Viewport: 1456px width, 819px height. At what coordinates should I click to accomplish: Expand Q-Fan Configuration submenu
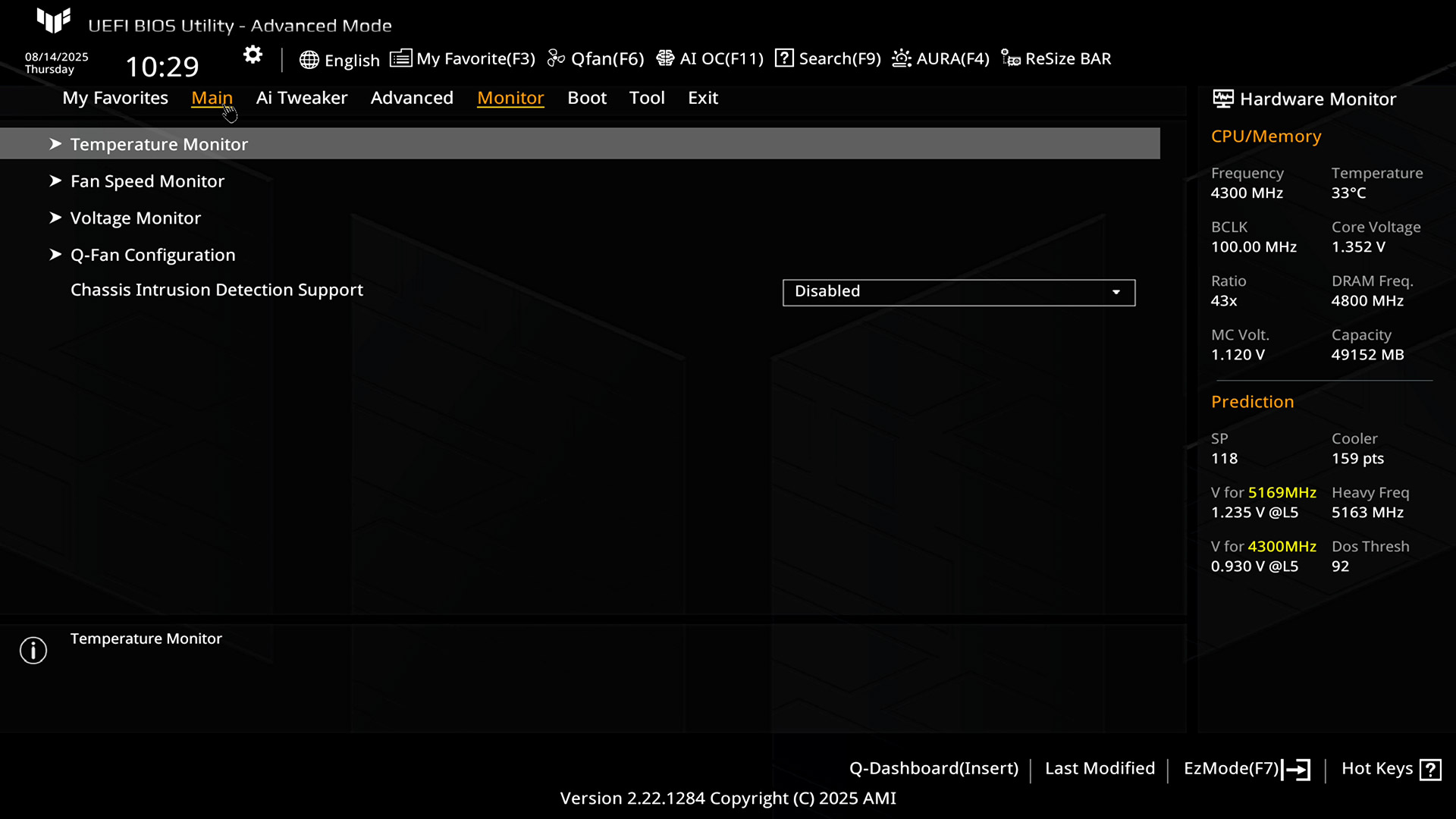click(x=152, y=255)
